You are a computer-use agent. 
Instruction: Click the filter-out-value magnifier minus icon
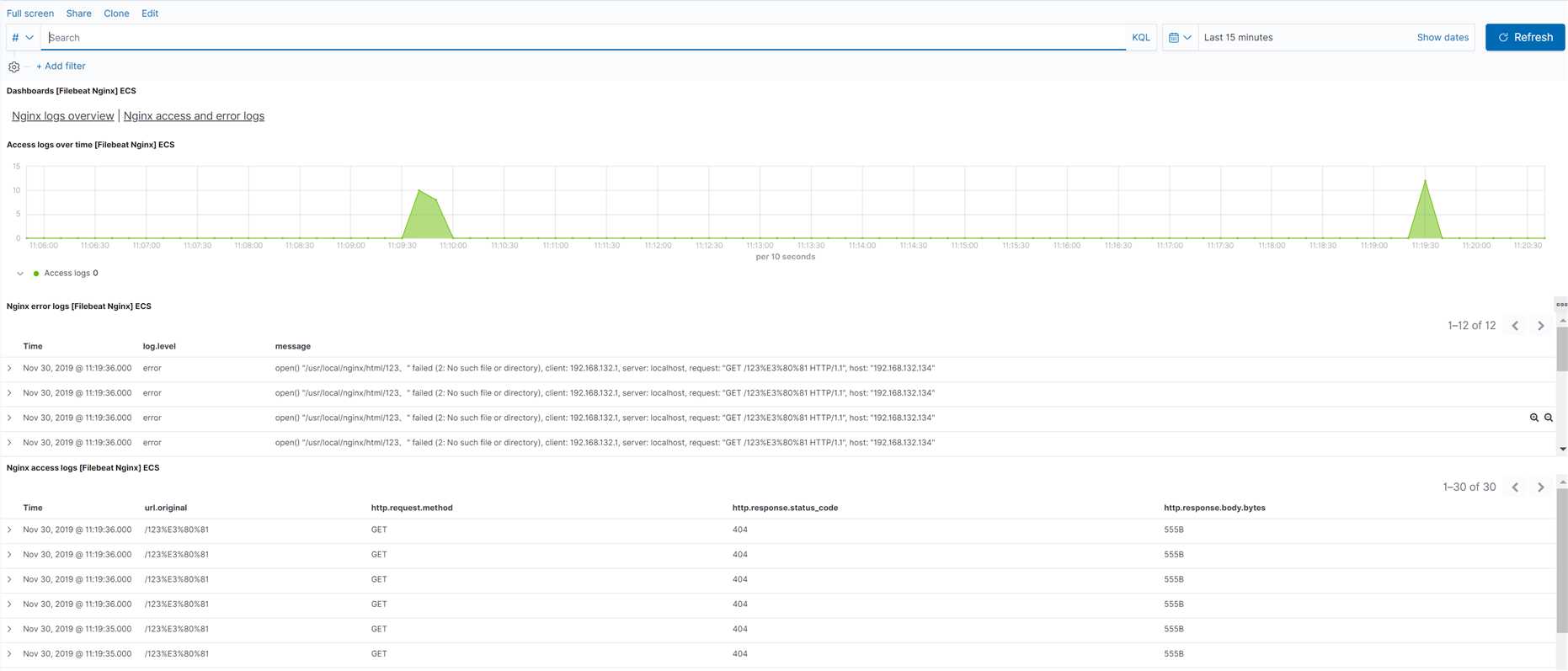(x=1549, y=418)
